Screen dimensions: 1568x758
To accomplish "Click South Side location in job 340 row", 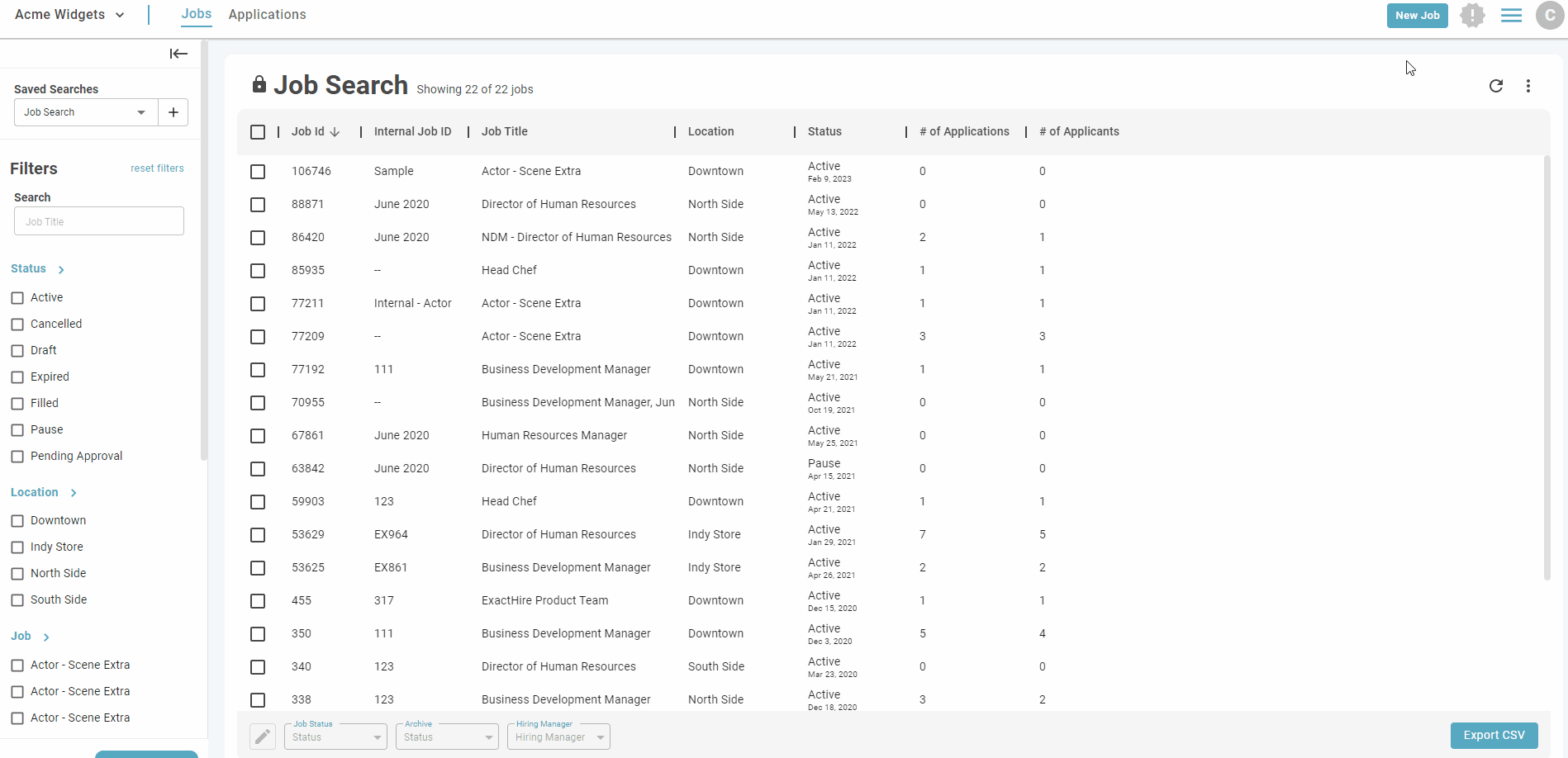I will (x=715, y=666).
